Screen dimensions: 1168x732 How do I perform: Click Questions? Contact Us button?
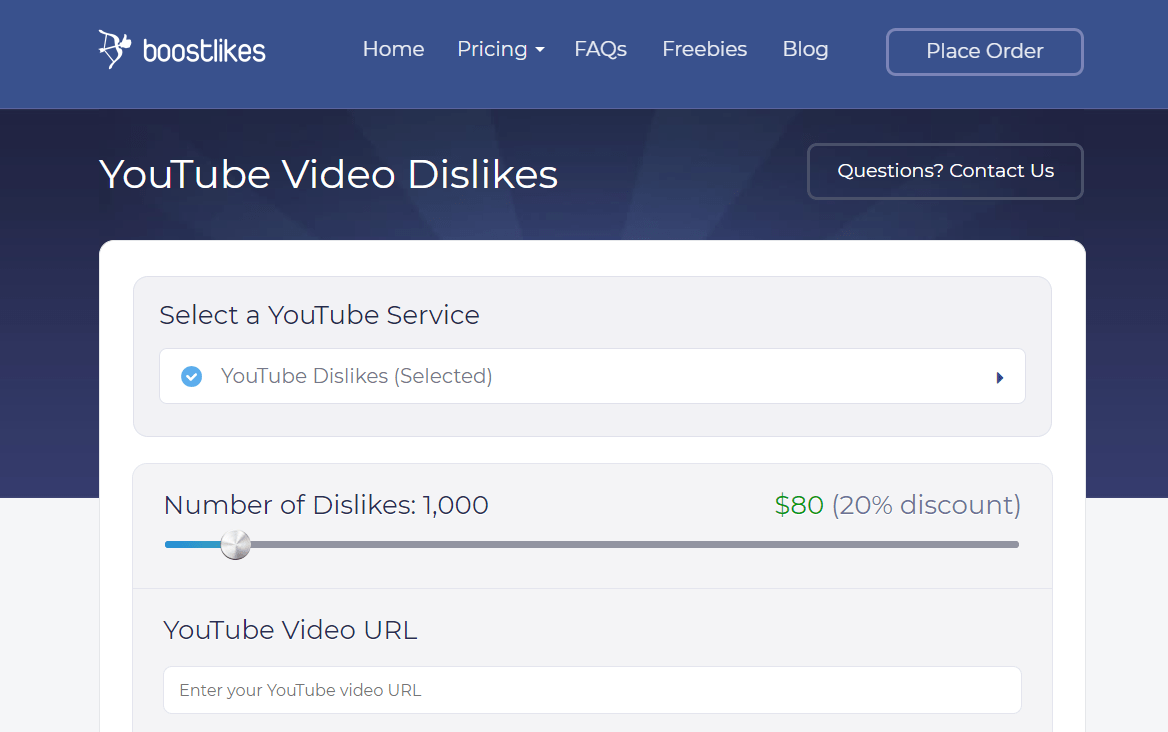tap(945, 171)
